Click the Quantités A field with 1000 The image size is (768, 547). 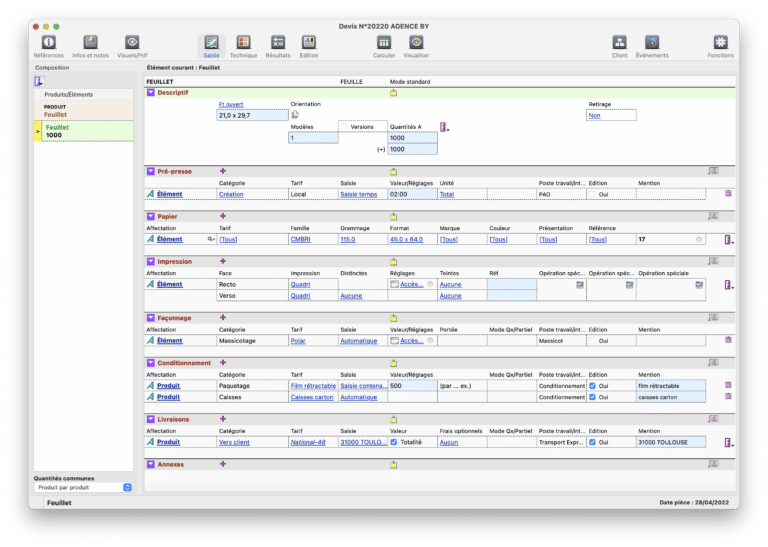pyautogui.click(x=412, y=138)
